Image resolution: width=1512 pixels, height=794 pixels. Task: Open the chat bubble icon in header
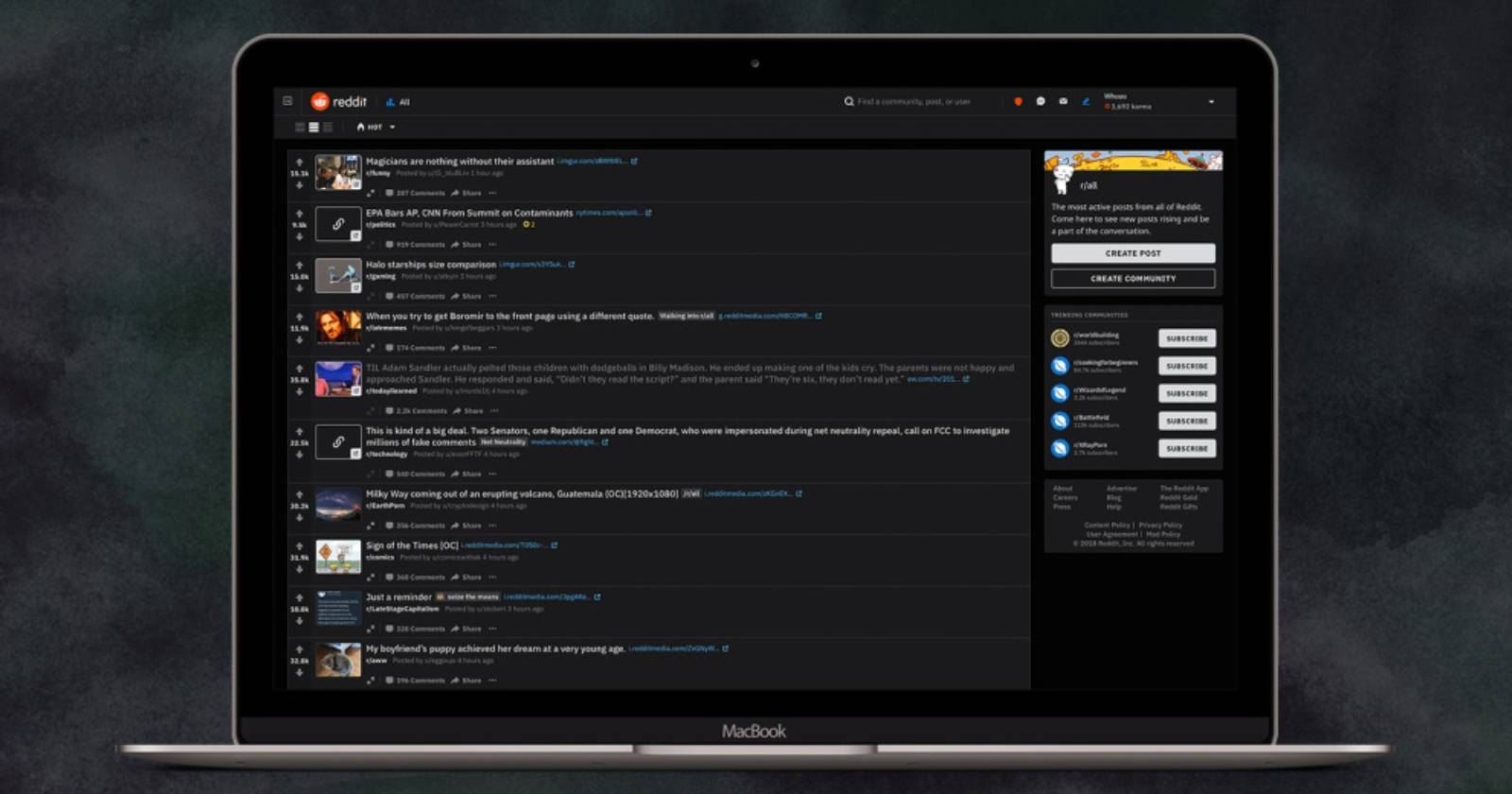click(1040, 101)
